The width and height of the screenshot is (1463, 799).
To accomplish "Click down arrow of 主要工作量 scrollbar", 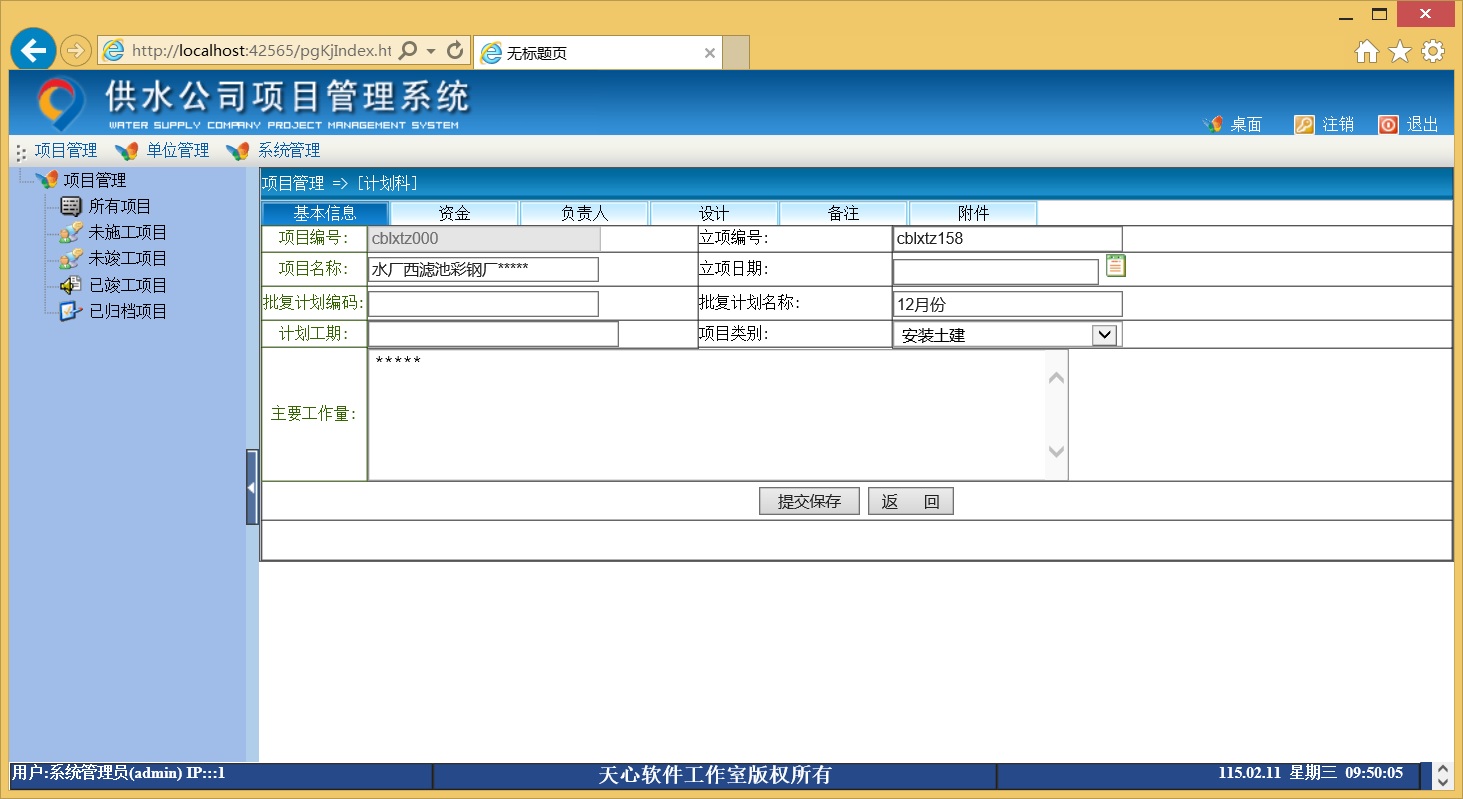I will pos(1056,451).
